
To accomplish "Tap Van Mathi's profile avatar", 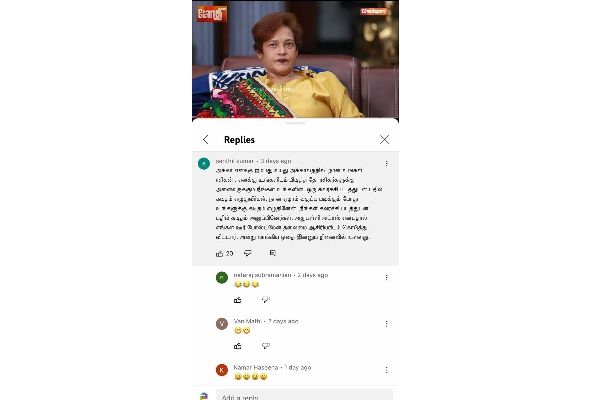I will pyautogui.click(x=222, y=324).
